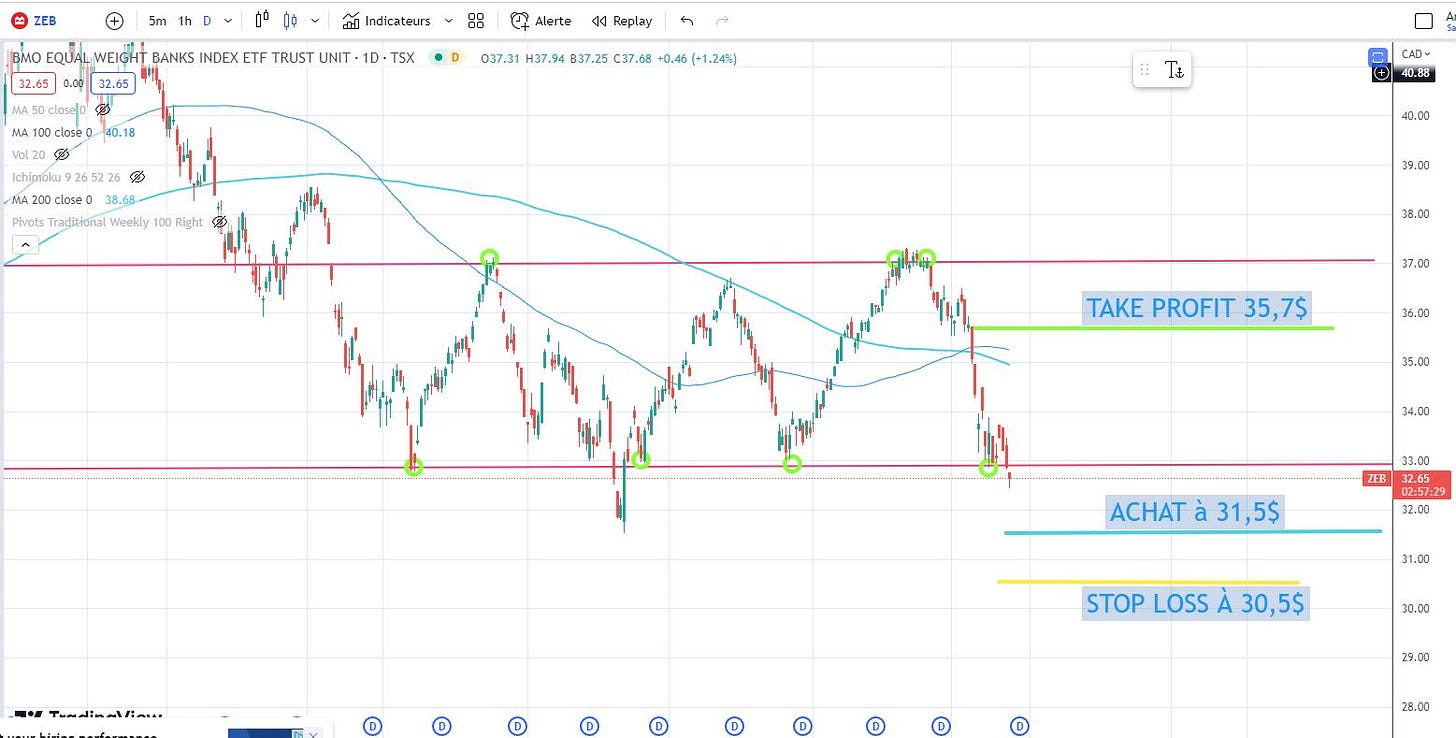Image resolution: width=1456 pixels, height=738 pixels.
Task: Click the 36.00 price scale label
Action: tap(1414, 313)
